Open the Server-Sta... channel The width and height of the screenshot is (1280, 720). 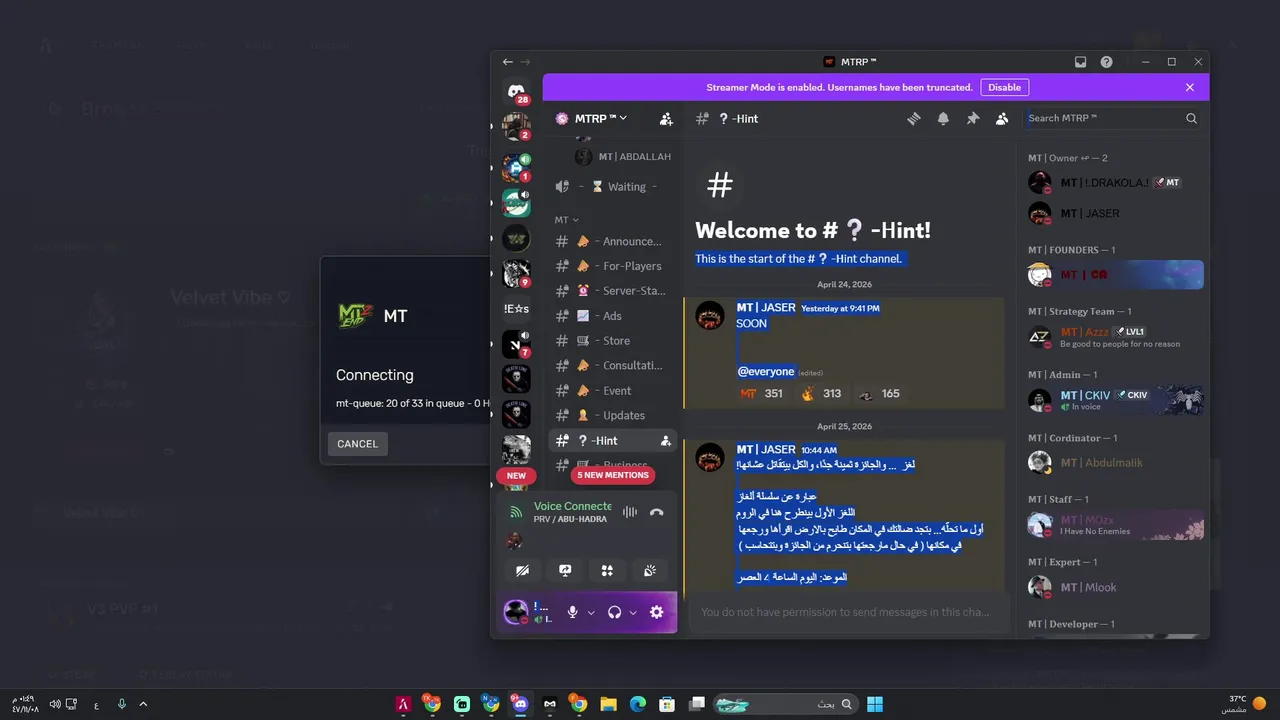[x=613, y=291]
